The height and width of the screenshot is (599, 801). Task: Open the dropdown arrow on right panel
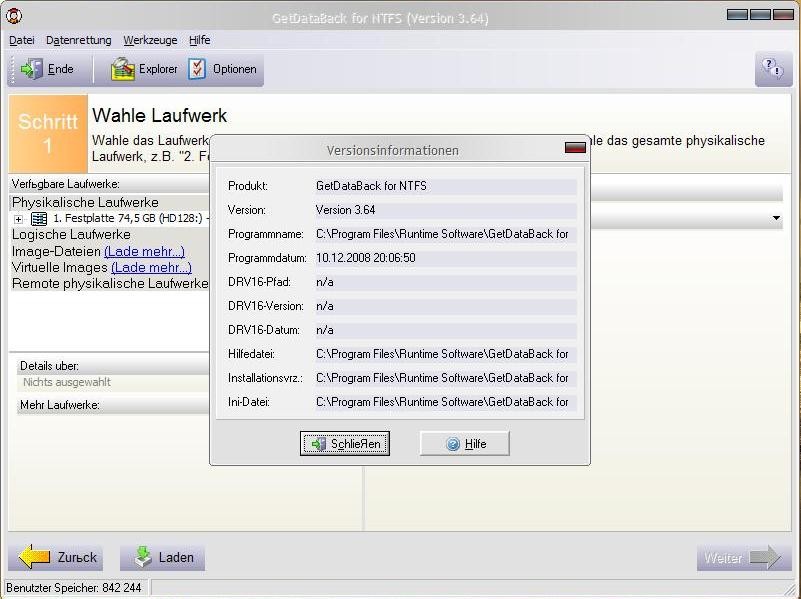coord(776,218)
